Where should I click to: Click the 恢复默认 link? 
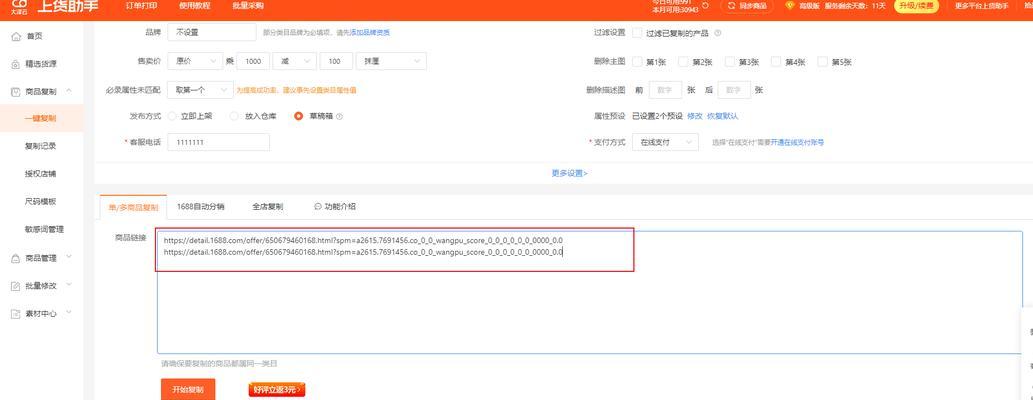[723, 116]
